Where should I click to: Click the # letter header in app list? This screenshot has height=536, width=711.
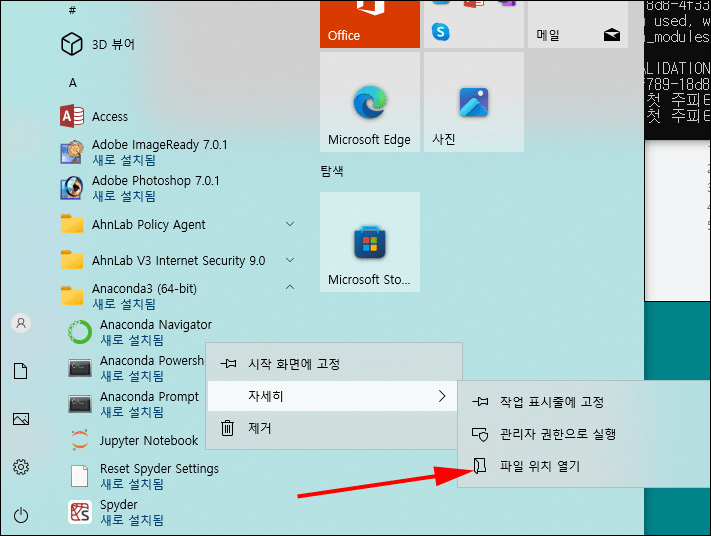pos(73,10)
